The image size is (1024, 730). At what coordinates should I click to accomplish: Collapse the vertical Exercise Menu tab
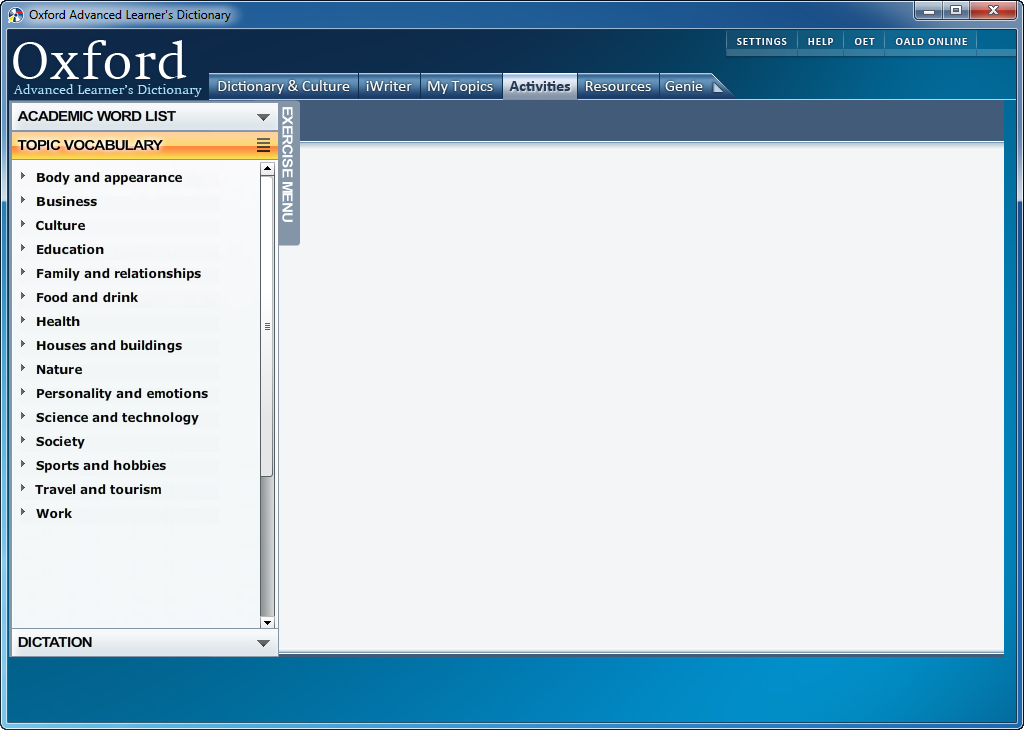287,165
